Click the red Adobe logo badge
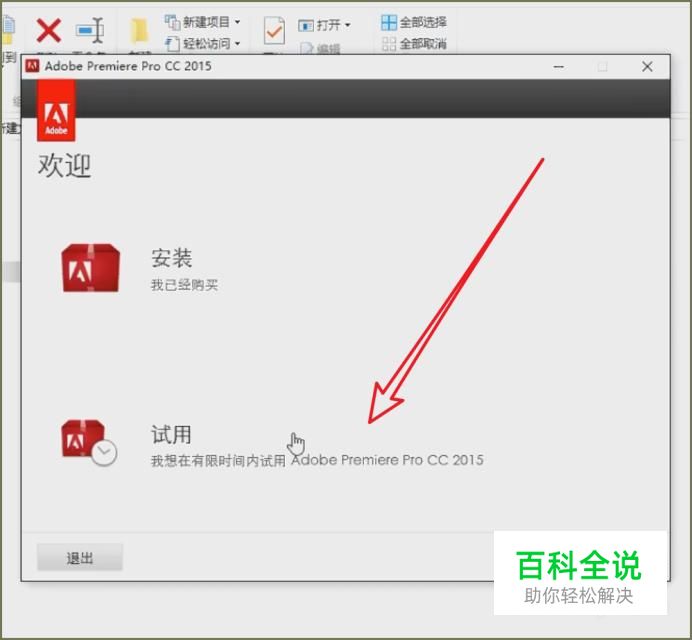This screenshot has height=640, width=692. tap(56, 110)
